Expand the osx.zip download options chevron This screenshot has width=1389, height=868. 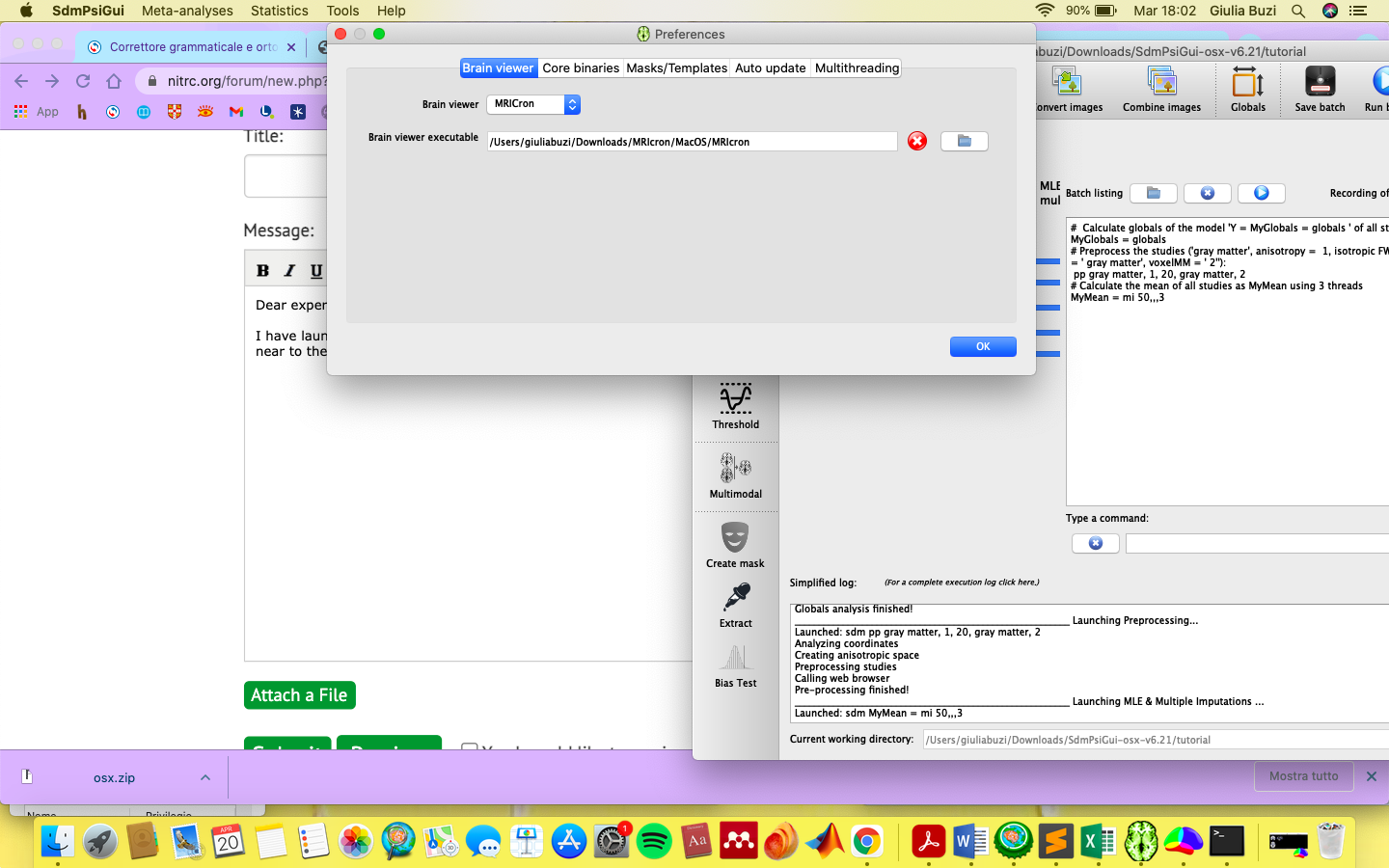coord(205,777)
